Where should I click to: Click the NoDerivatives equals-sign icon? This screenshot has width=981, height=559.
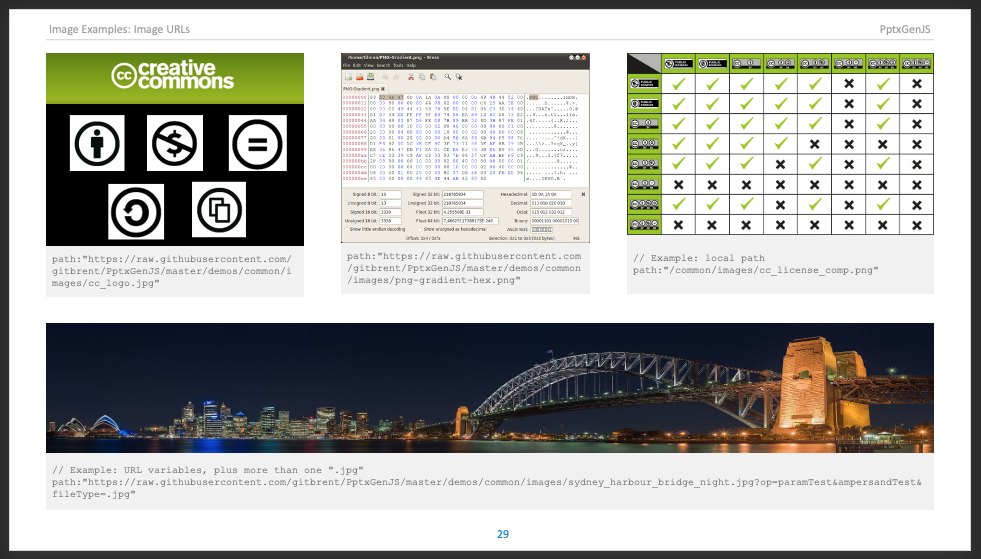[x=257, y=143]
